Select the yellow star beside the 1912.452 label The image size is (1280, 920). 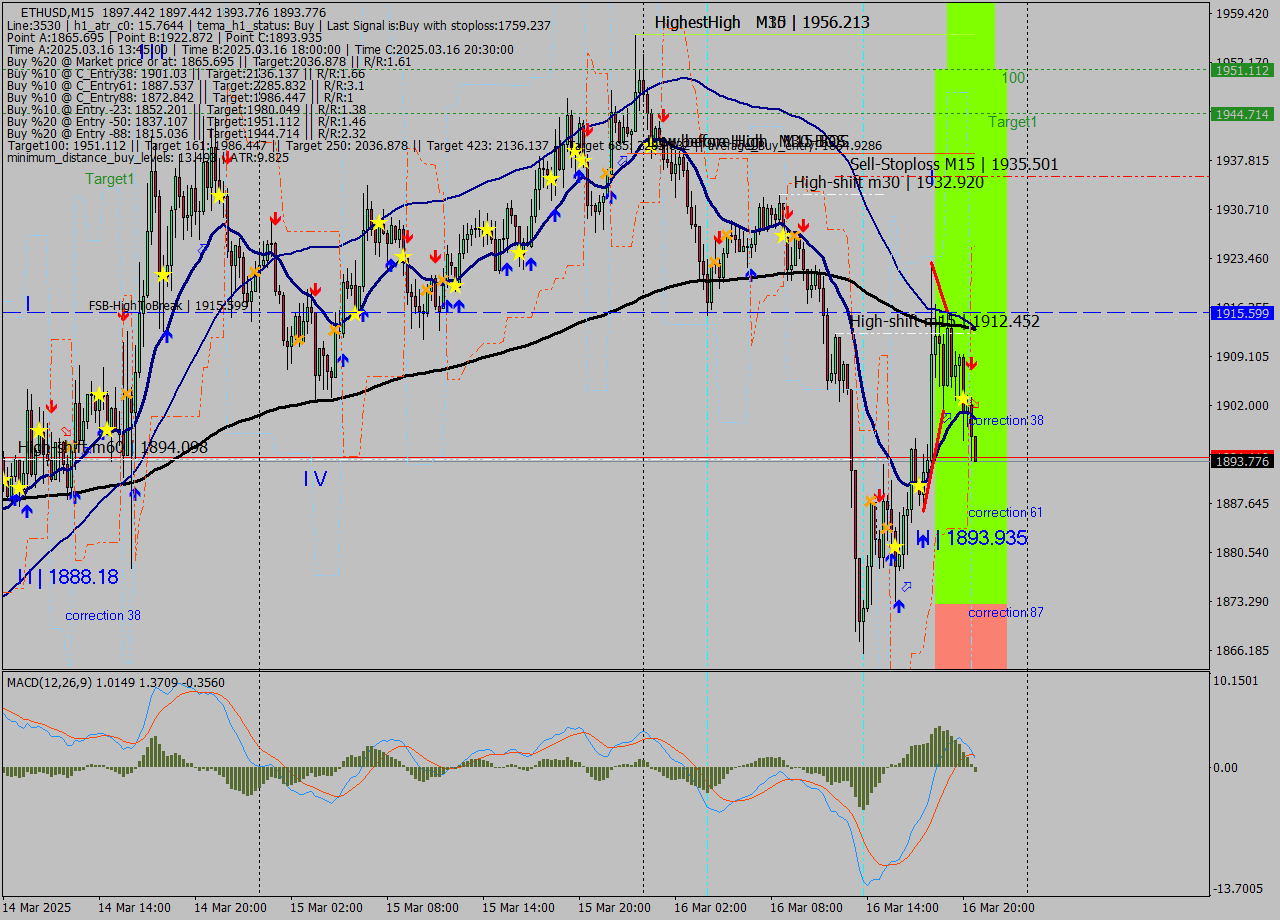(x=962, y=398)
